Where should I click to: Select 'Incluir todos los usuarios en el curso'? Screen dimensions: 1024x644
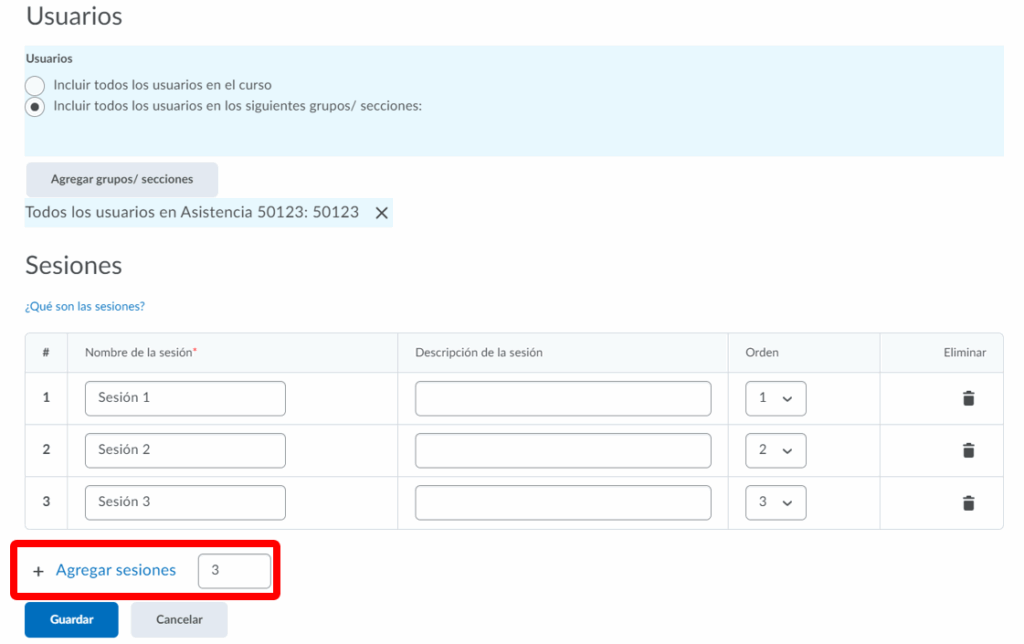click(35, 86)
